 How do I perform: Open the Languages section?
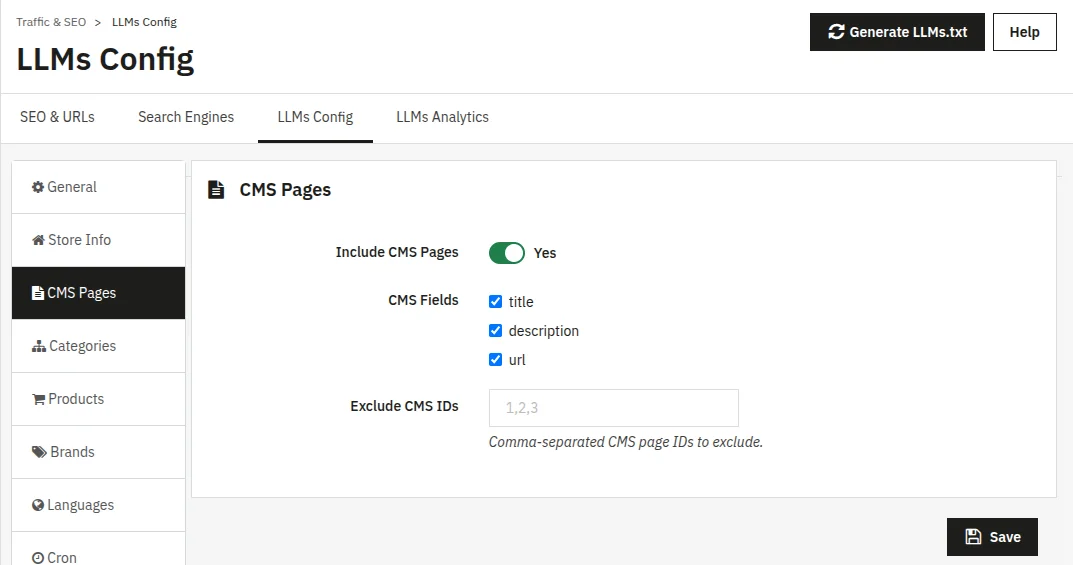click(x=99, y=505)
